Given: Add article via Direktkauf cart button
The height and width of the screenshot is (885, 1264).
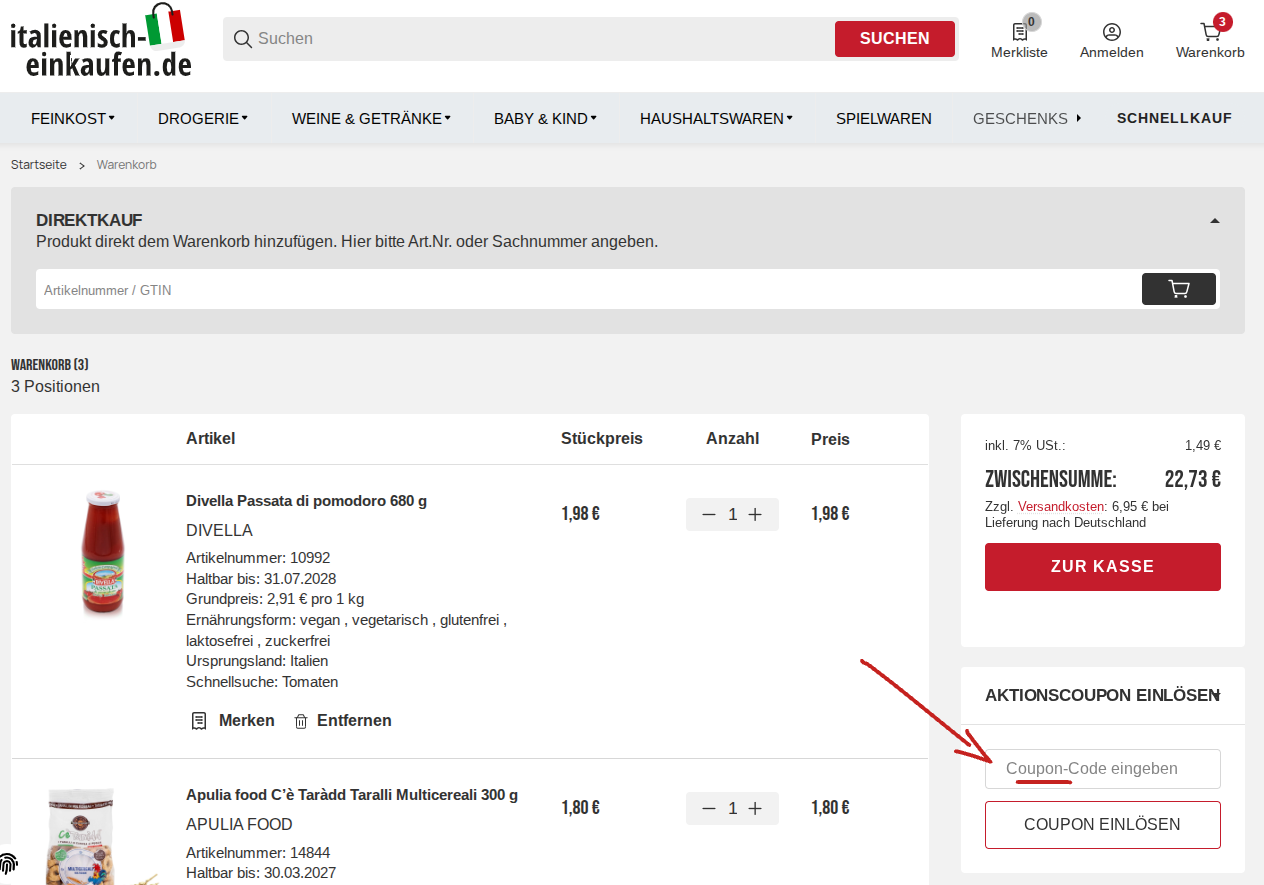Looking at the screenshot, I should pos(1179,289).
